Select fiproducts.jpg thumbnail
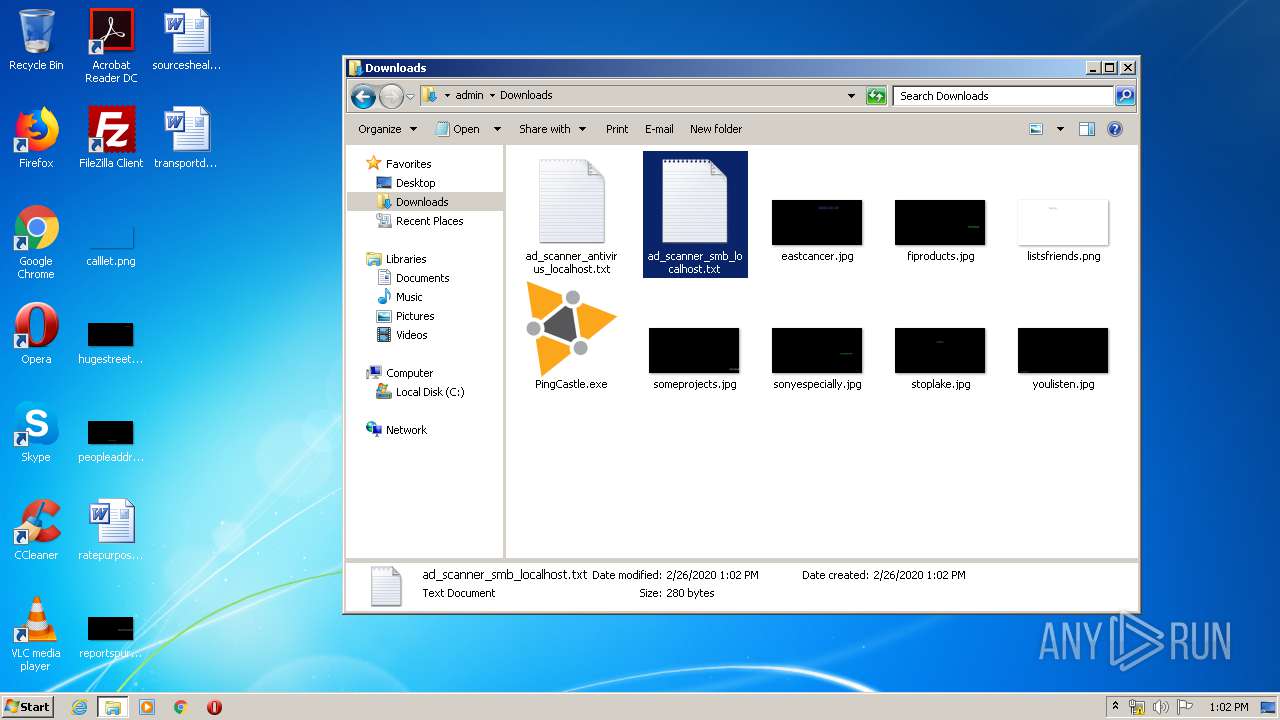The width and height of the screenshot is (1280, 720). (940, 230)
